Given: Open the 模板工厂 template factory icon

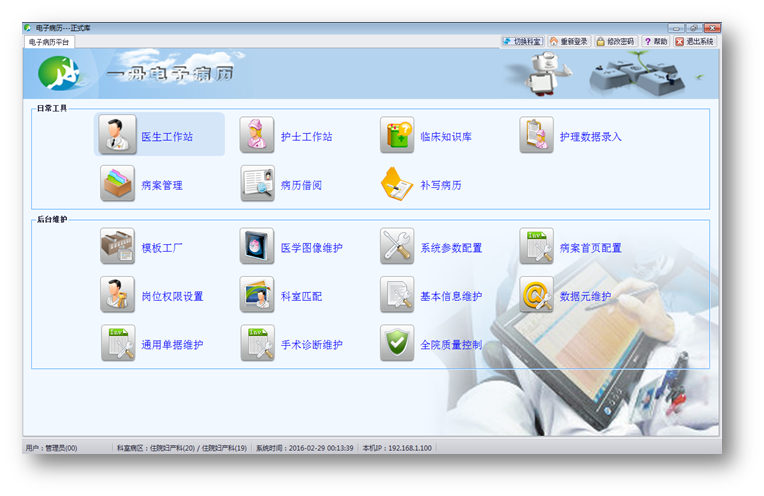Looking at the screenshot, I should (117, 246).
